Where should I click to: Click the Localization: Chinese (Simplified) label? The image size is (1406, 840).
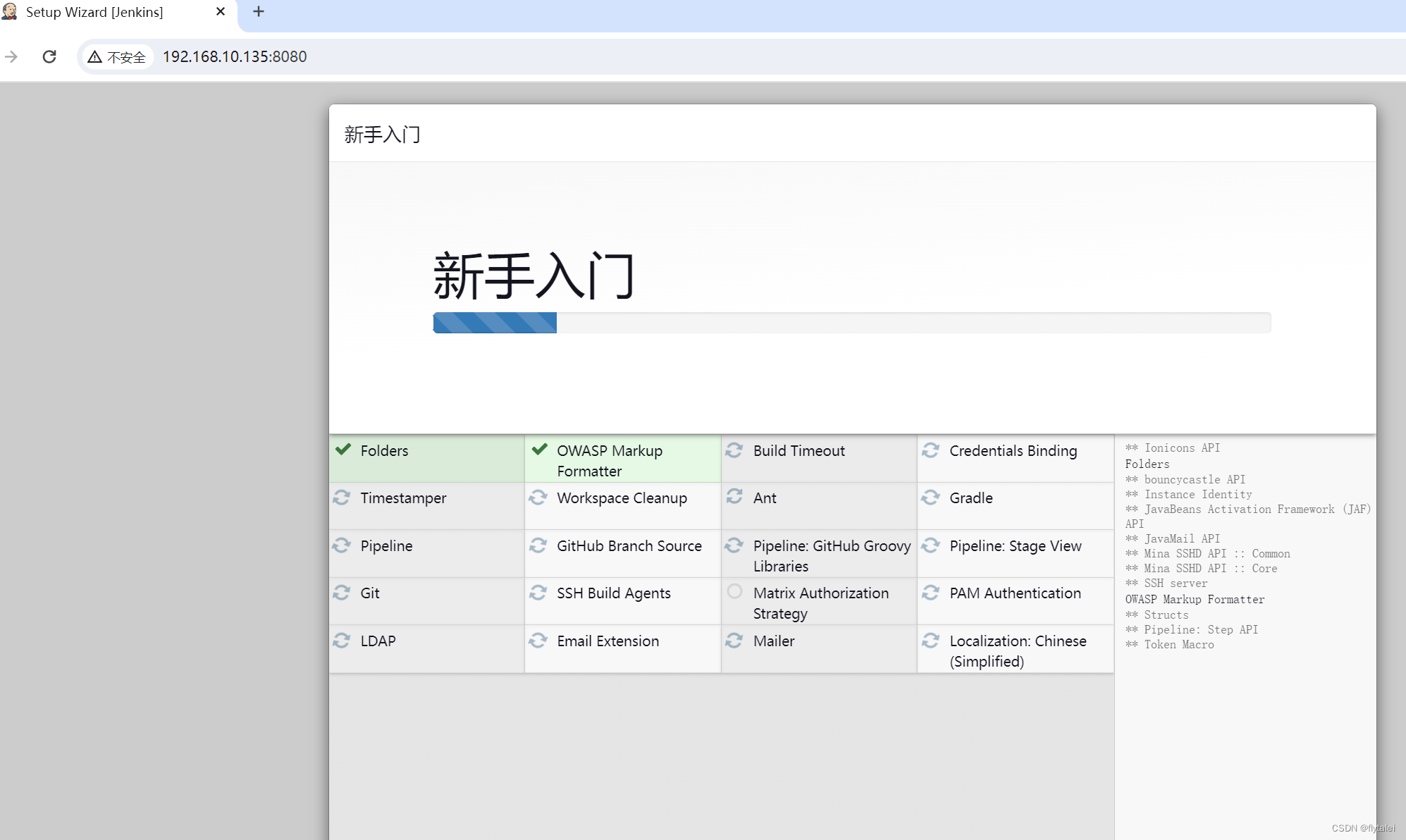[x=1018, y=651]
